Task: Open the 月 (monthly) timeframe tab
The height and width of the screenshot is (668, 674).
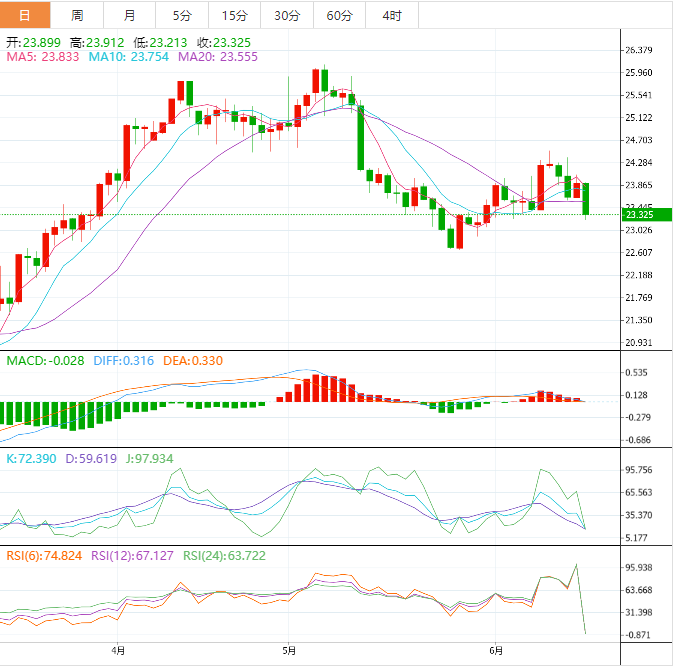Action: point(129,15)
